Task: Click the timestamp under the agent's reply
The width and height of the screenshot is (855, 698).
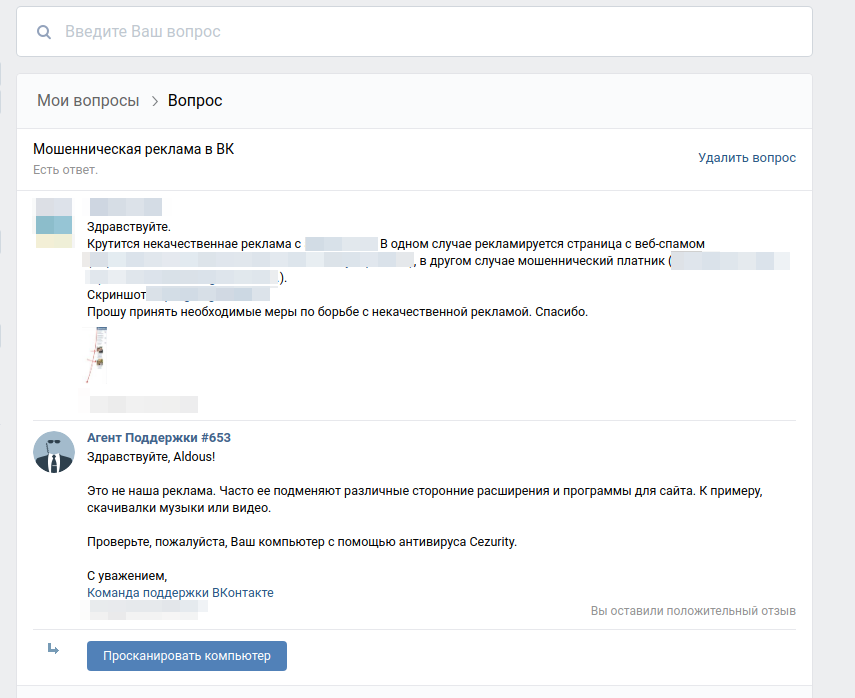Action: click(141, 609)
